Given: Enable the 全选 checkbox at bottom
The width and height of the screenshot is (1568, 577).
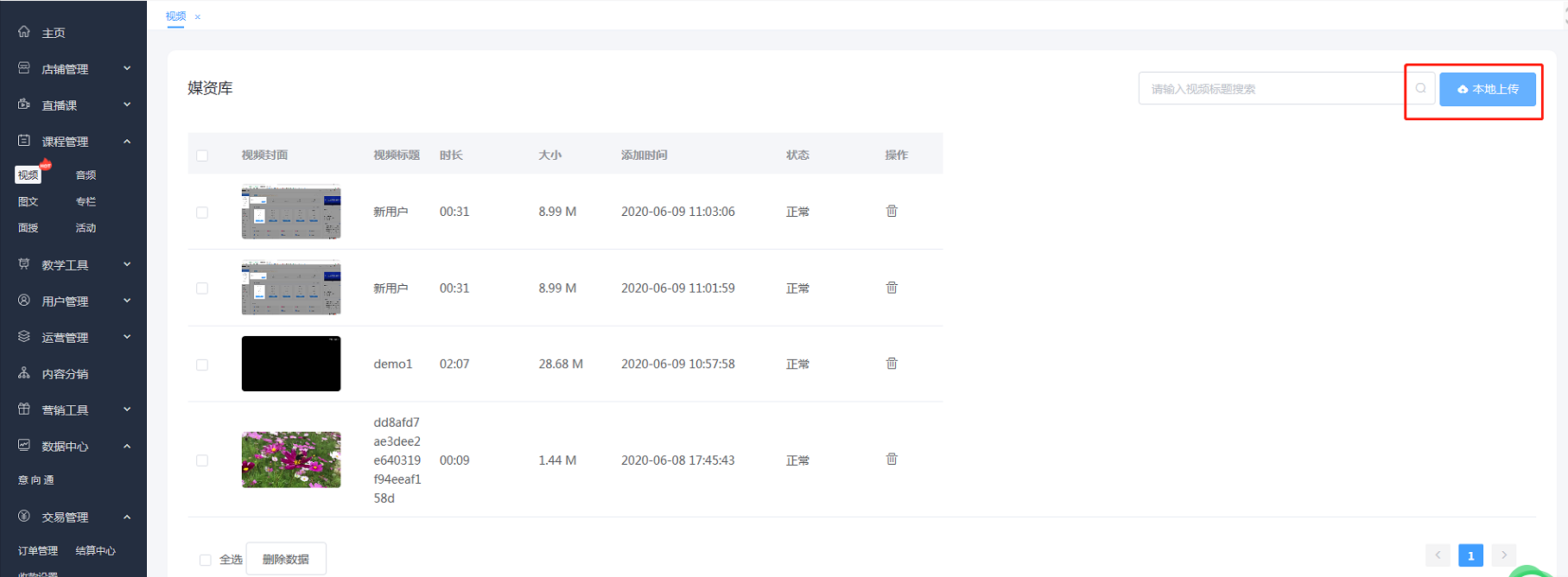Looking at the screenshot, I should (206, 560).
